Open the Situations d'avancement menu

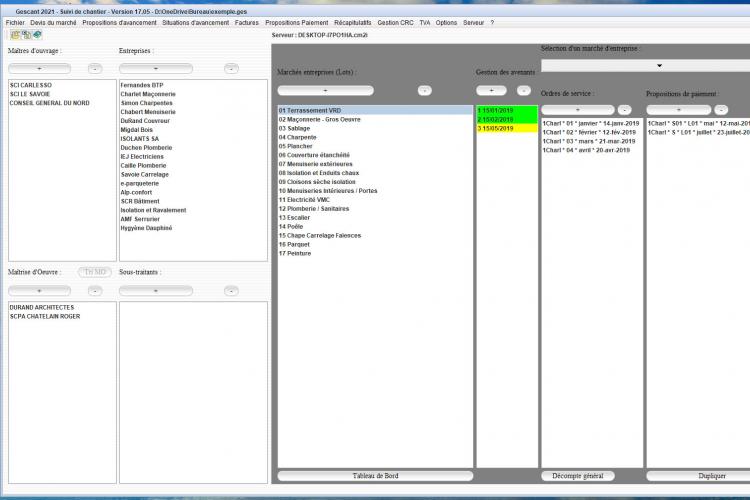coord(195,22)
